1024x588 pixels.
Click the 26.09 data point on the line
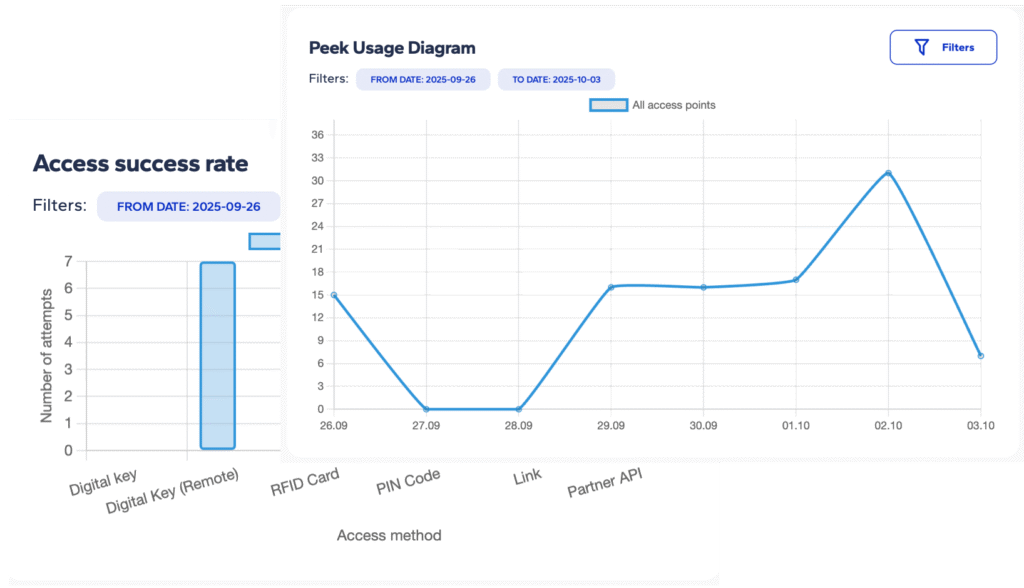coord(333,295)
